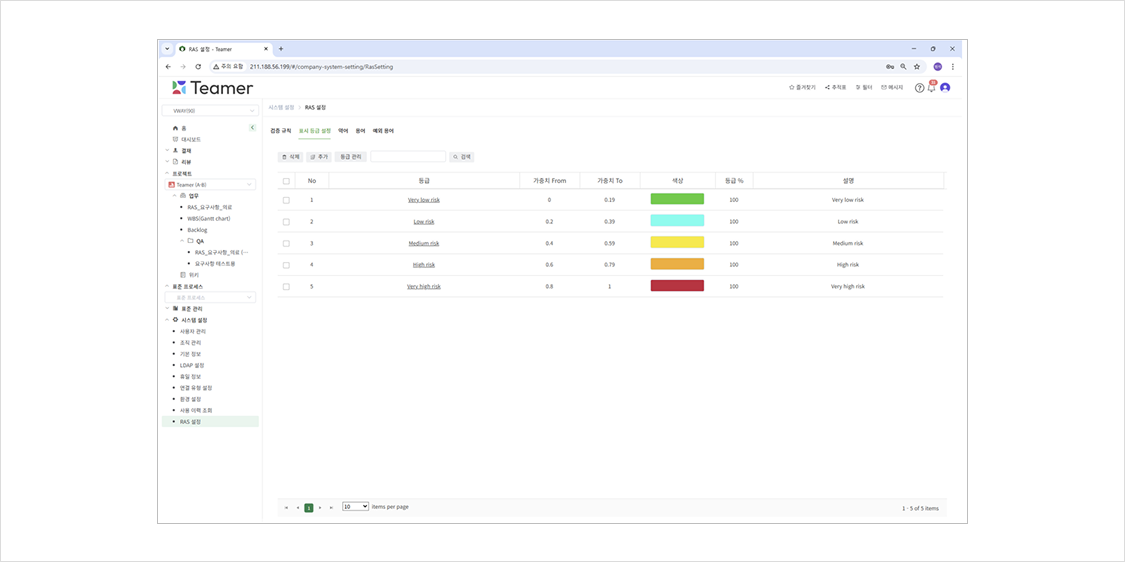Image resolution: width=1125 pixels, height=562 pixels.
Task: Click the help question mark icon
Action: click(919, 88)
